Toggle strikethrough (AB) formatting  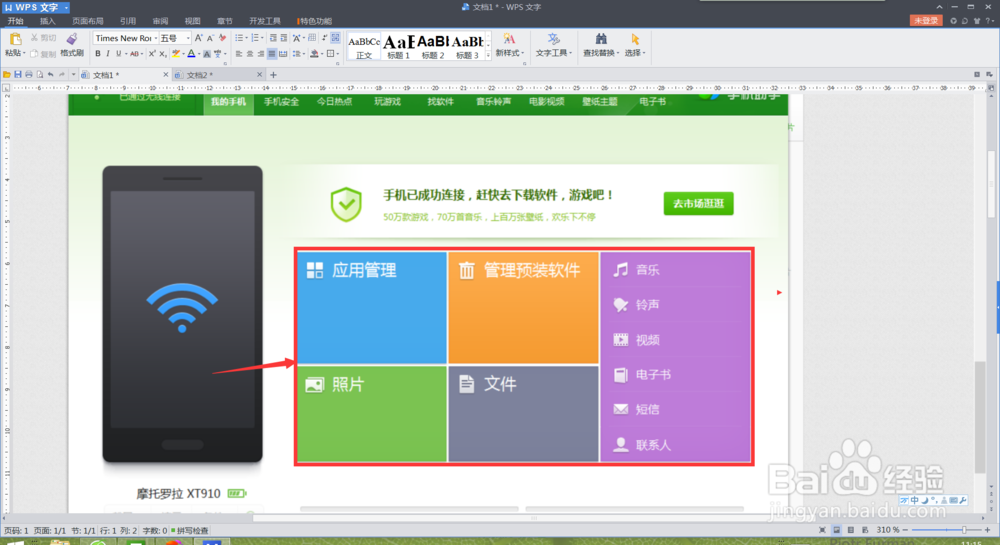(134, 54)
